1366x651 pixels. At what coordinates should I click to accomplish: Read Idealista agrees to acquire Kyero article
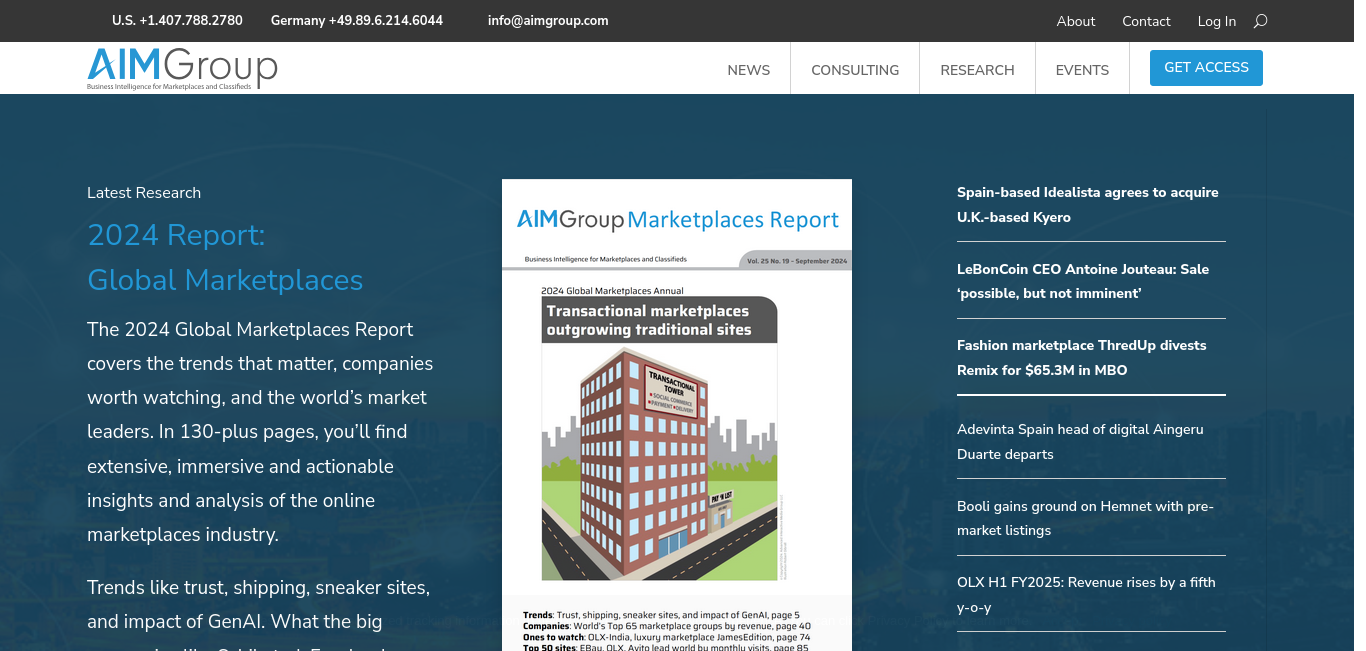[1088, 205]
